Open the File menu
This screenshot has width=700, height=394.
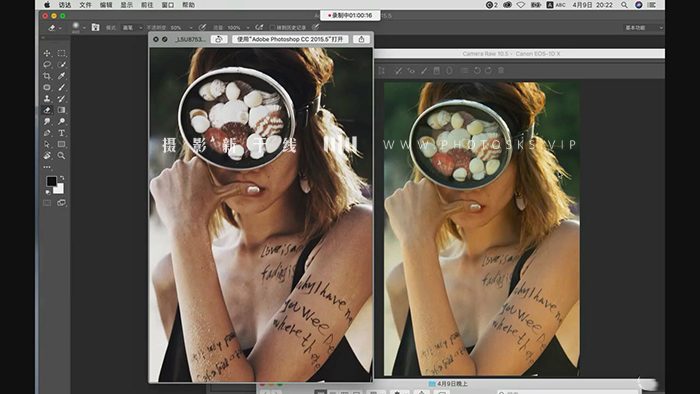[85, 5]
